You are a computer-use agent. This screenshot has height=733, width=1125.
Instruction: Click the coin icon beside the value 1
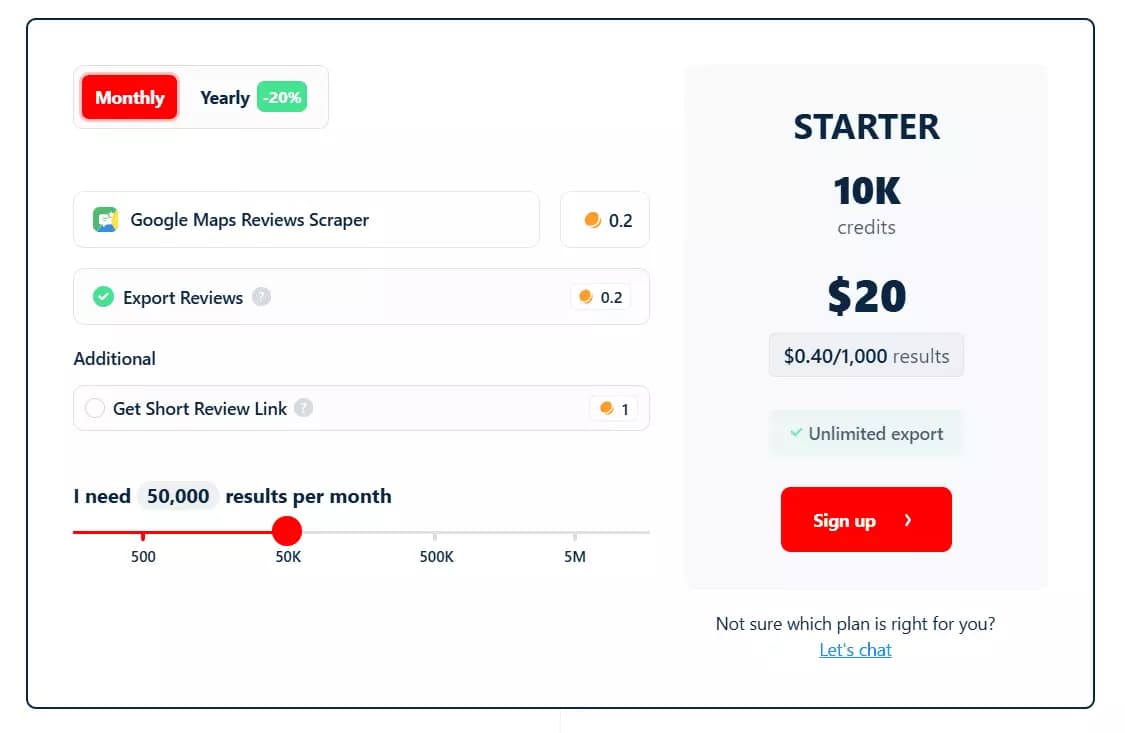(x=605, y=408)
